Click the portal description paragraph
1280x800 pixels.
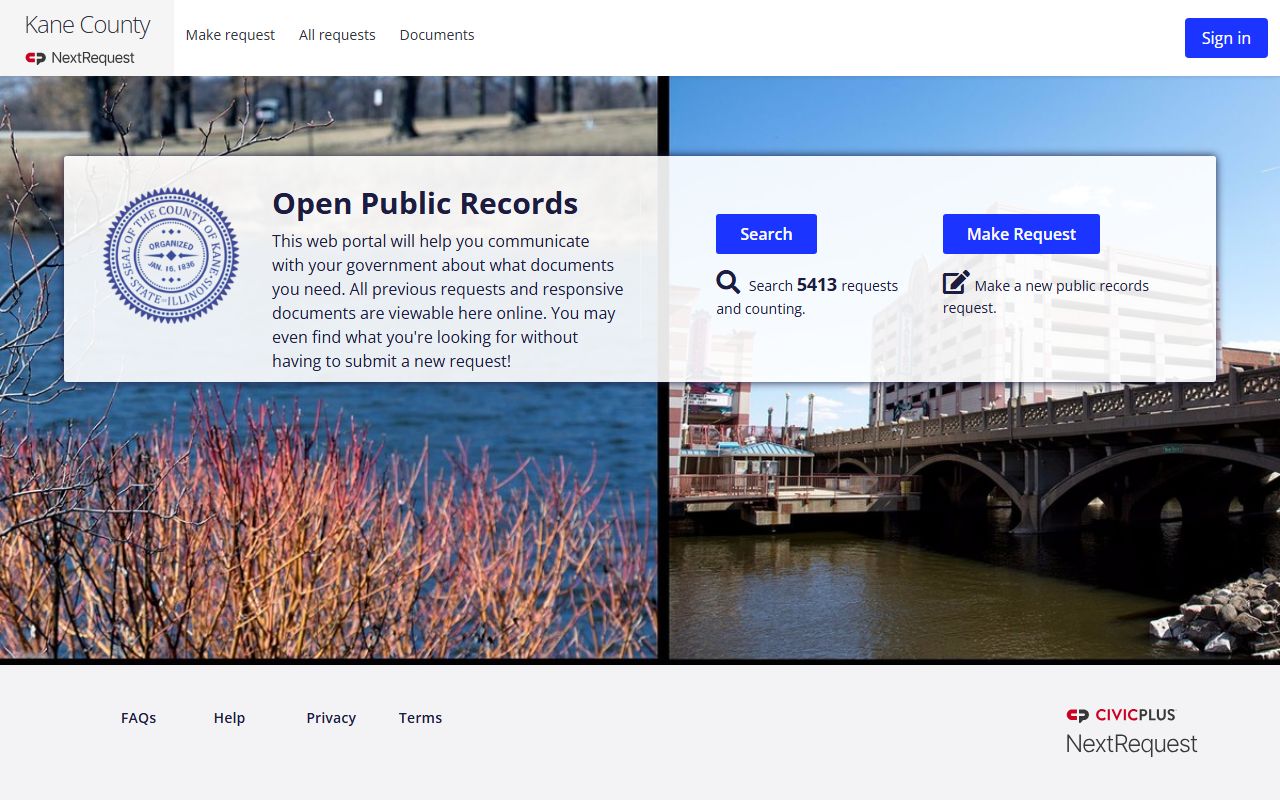tap(448, 301)
